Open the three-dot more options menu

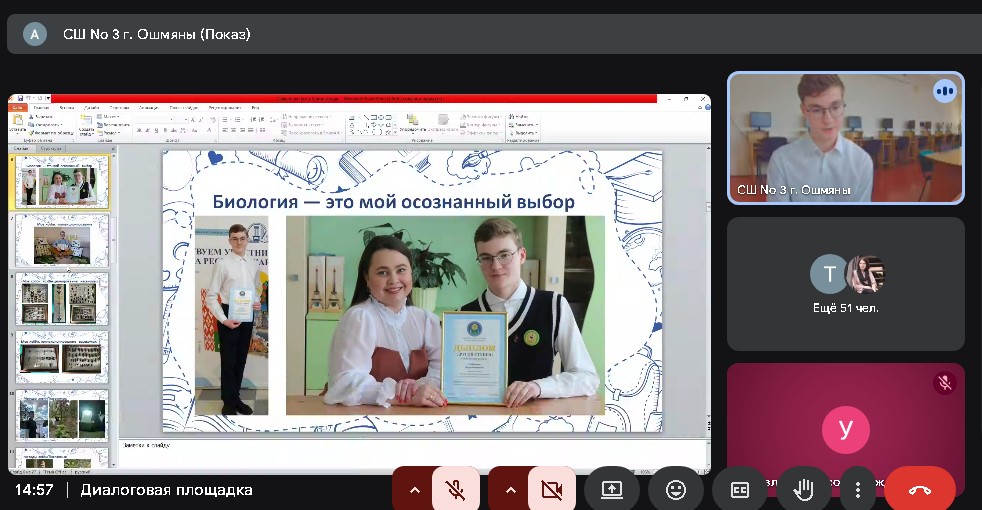(857, 490)
